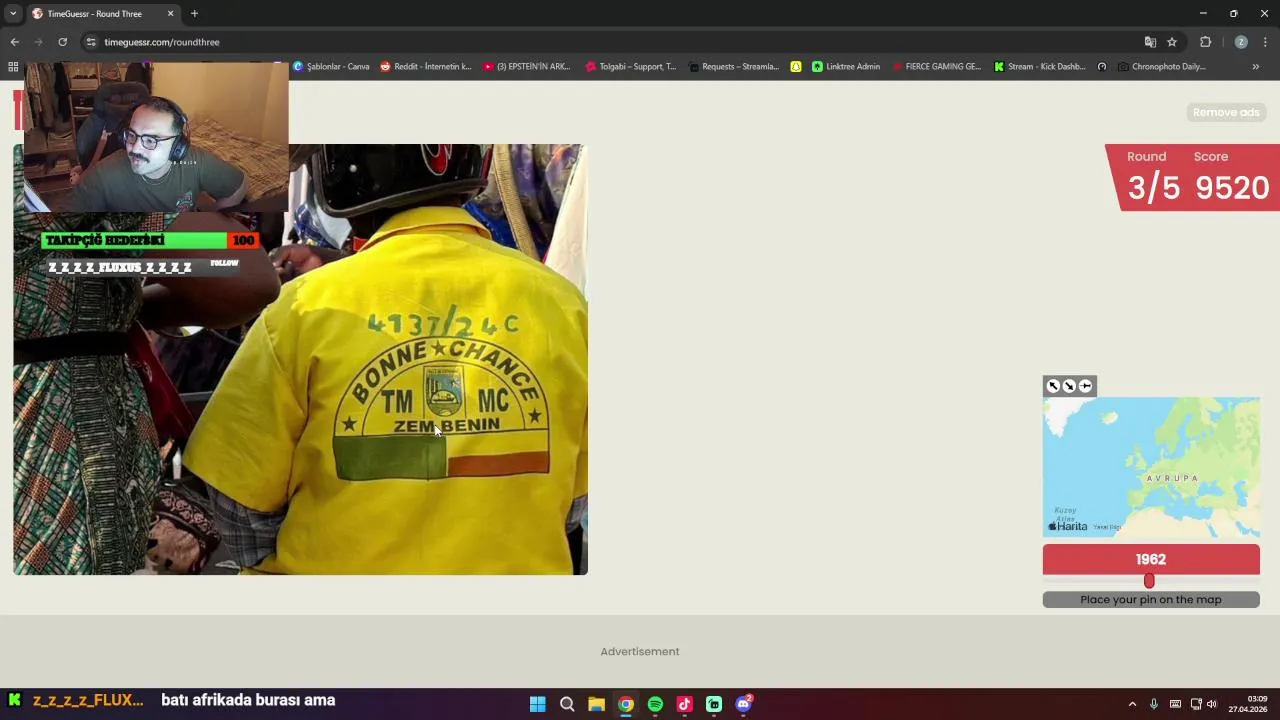Open Discord from the taskbar
This screenshot has width=1280, height=720.
pyautogui.click(x=743, y=704)
